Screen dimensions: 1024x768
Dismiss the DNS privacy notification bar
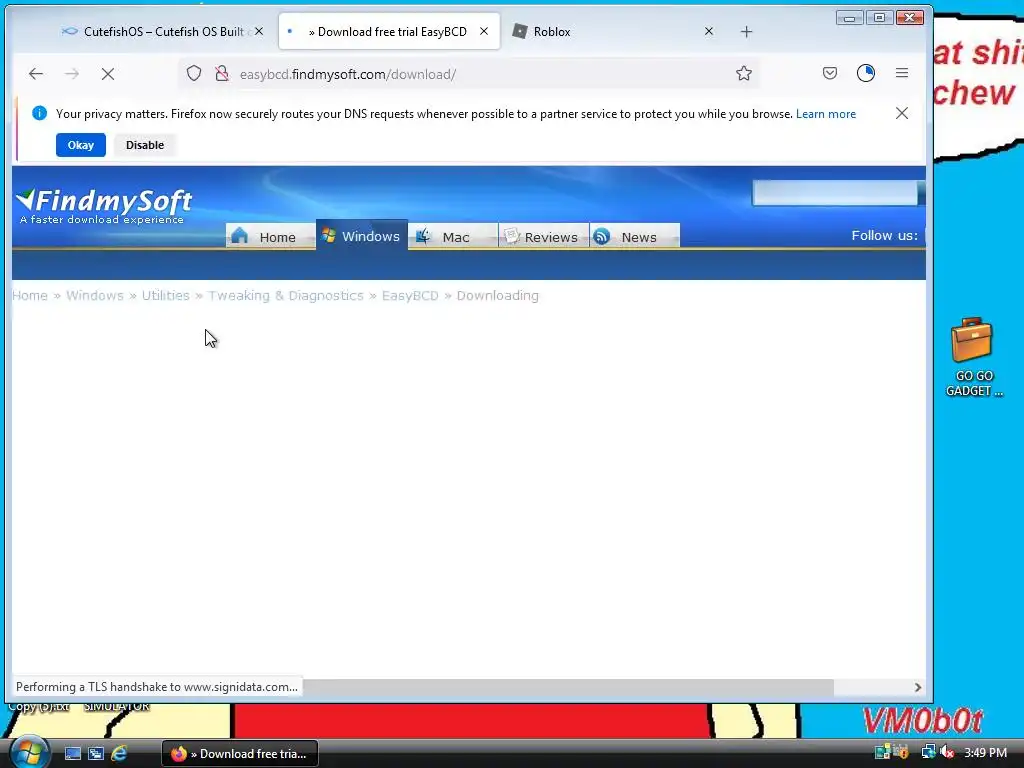902,113
